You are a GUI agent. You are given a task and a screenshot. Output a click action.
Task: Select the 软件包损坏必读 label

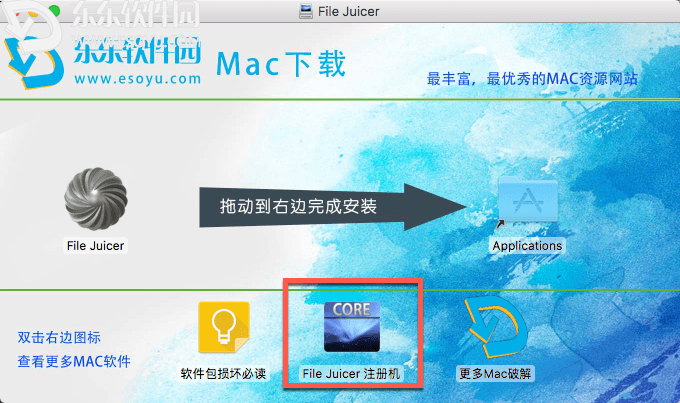click(x=223, y=374)
